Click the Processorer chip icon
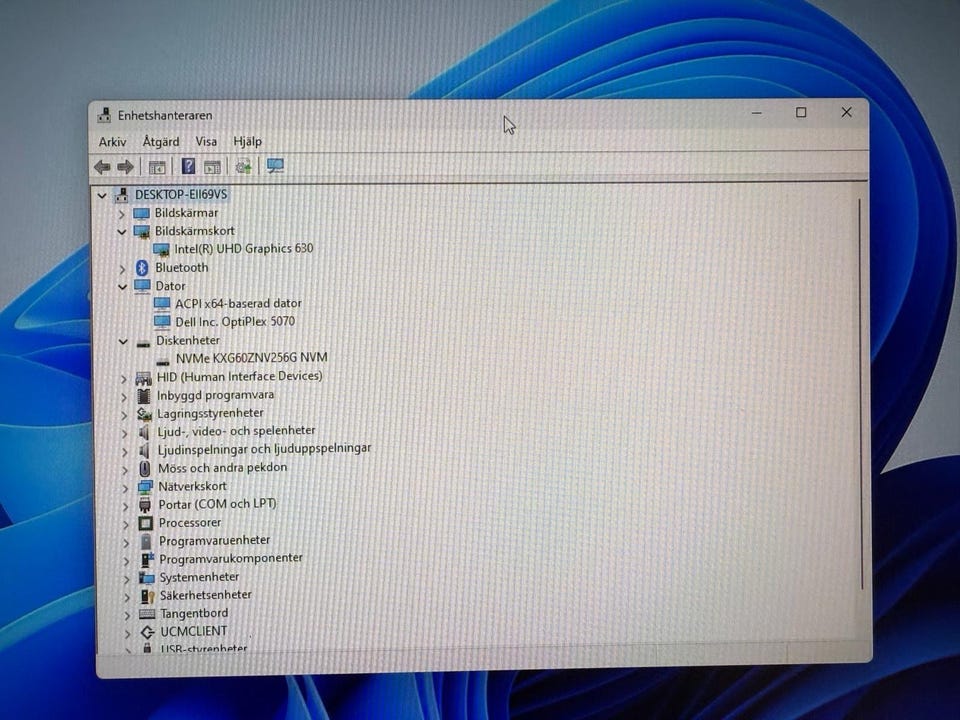The height and width of the screenshot is (720, 960). pyautogui.click(x=146, y=523)
